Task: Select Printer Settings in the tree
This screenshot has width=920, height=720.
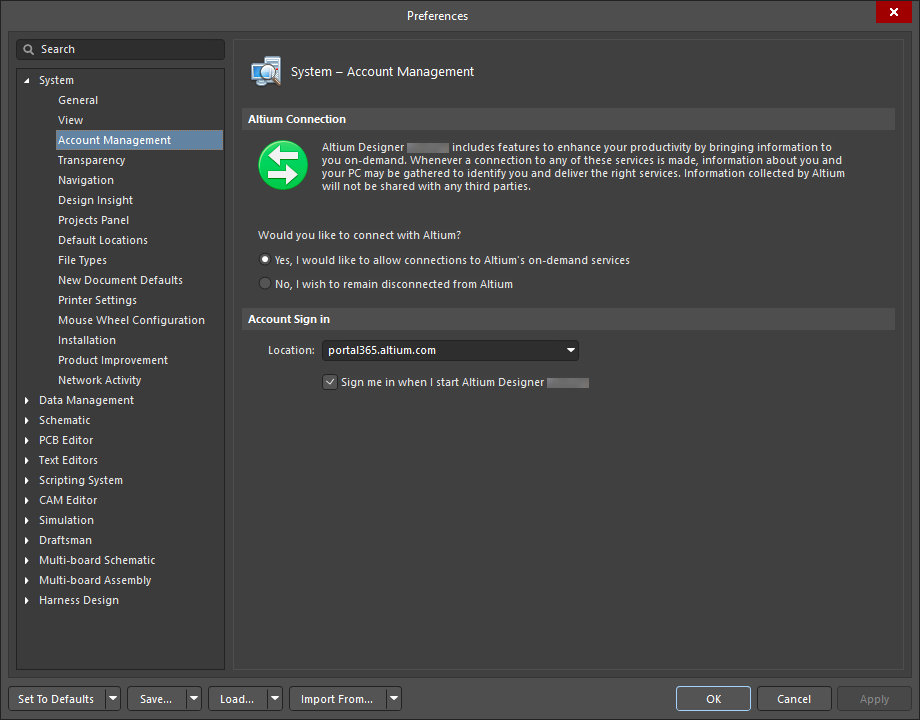Action: click(x=97, y=300)
